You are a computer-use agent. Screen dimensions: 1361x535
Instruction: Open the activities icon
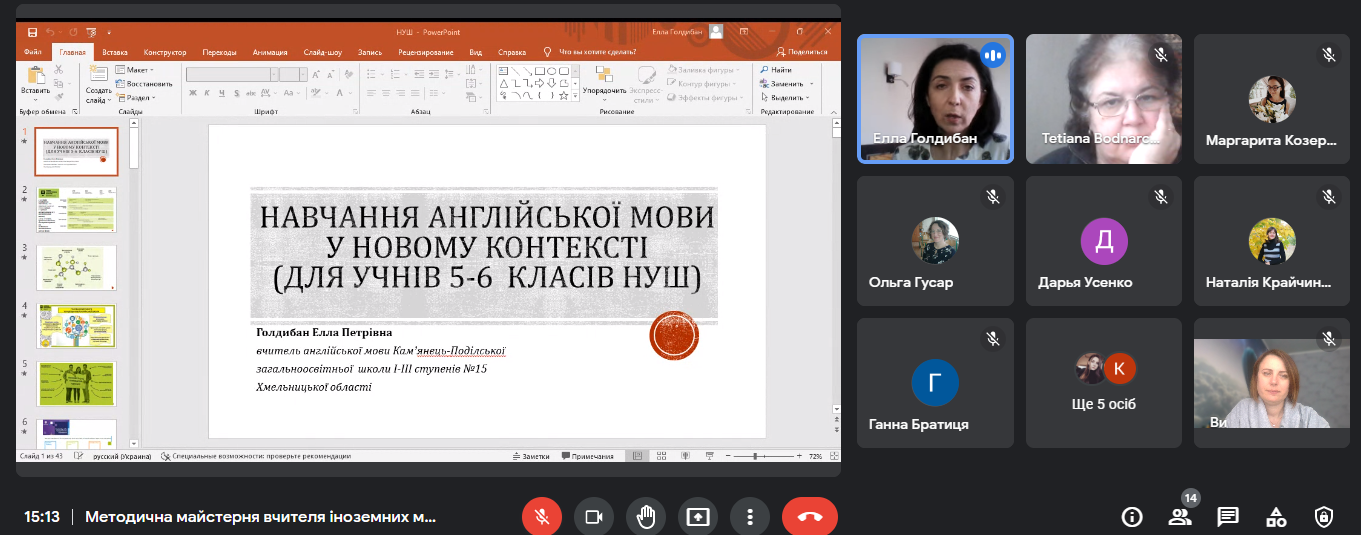[1276, 517]
